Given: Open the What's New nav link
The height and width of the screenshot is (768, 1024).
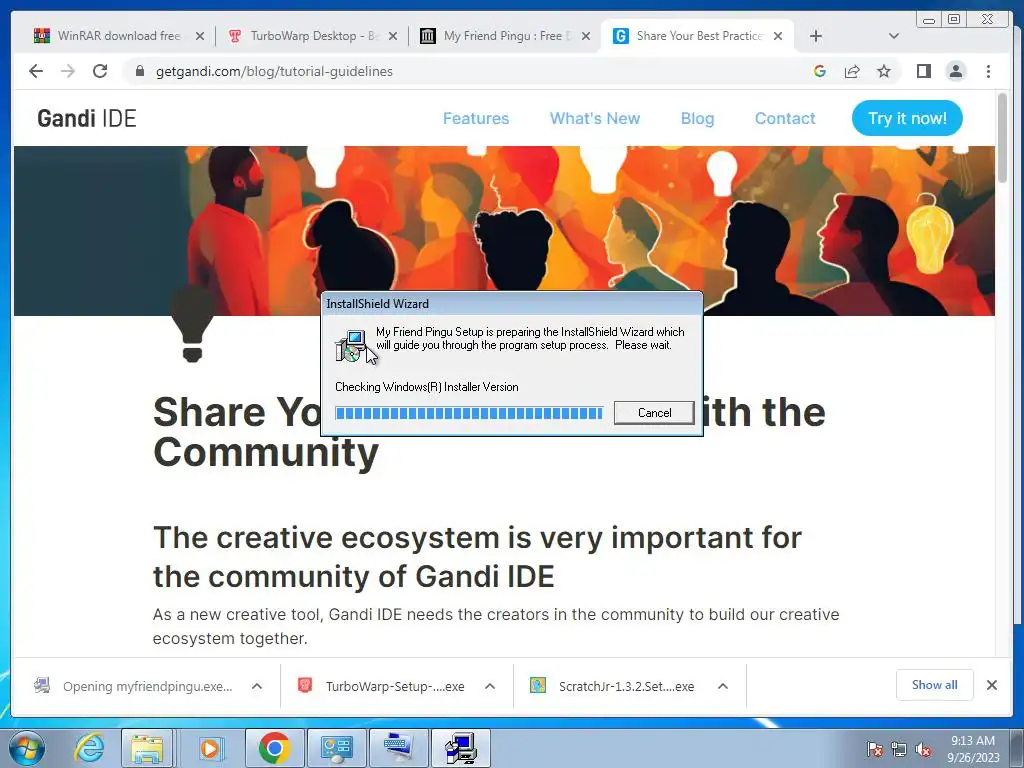Looking at the screenshot, I should (x=595, y=118).
